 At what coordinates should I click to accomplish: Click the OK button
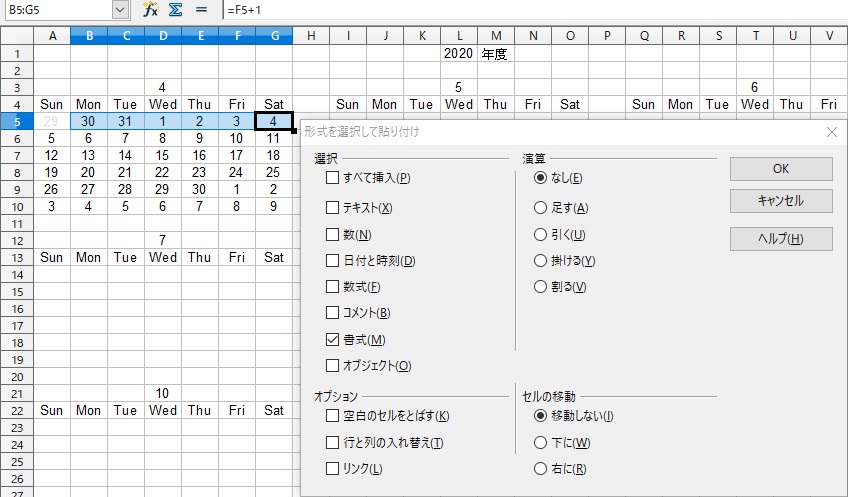(x=781, y=169)
